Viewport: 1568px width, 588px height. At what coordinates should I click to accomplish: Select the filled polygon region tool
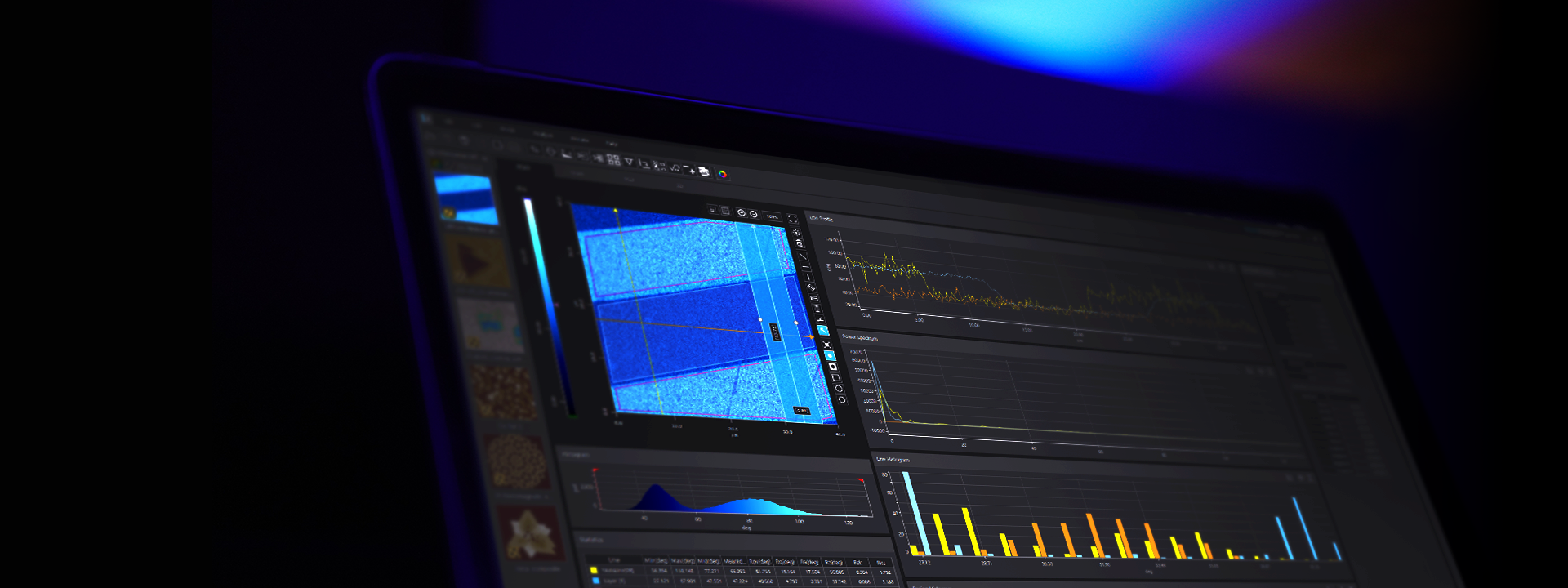coord(833,367)
